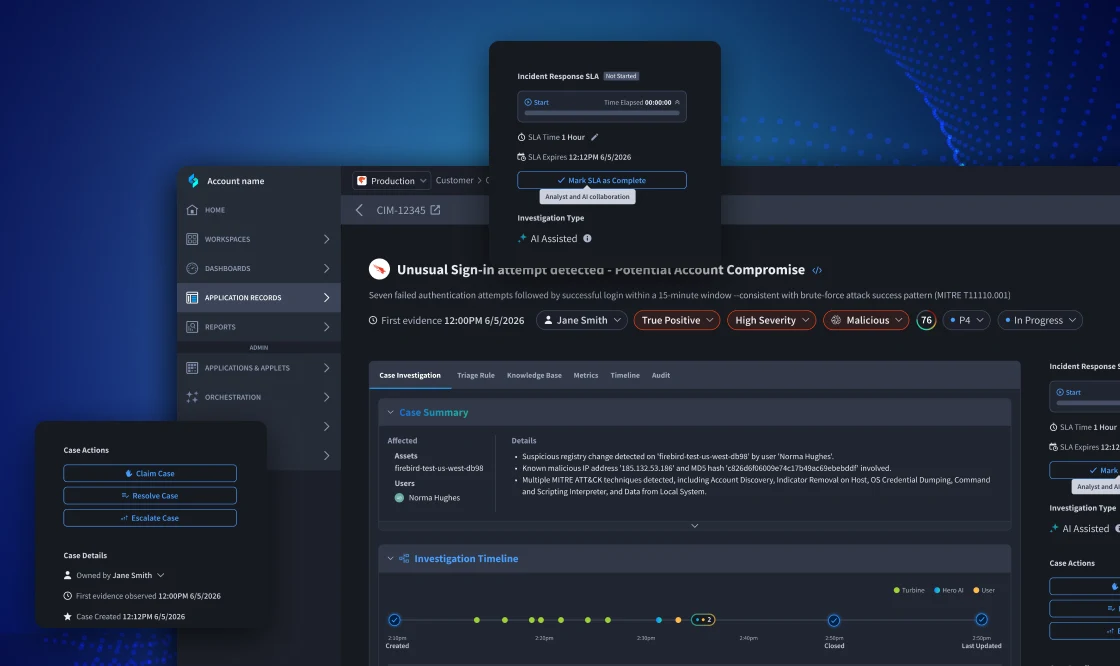1120x666 pixels.
Task: Click the Workspaces sidebar icon
Action: click(x=192, y=239)
